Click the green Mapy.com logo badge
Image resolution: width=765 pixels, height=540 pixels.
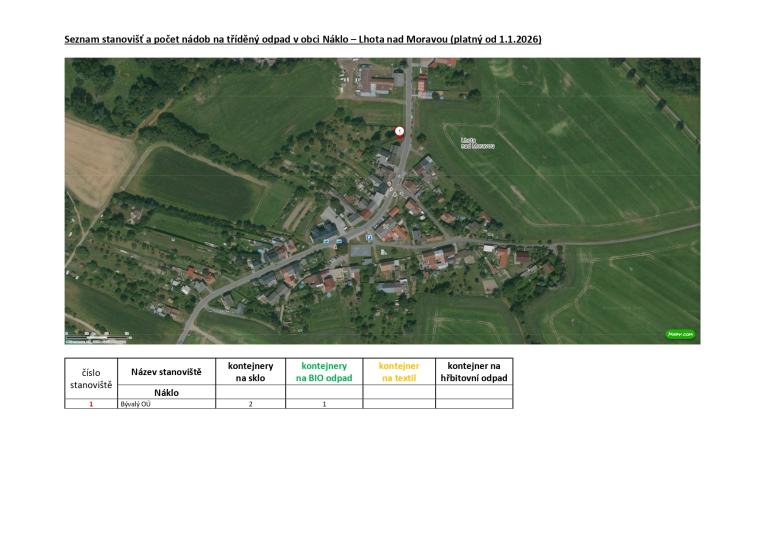[x=680, y=334]
